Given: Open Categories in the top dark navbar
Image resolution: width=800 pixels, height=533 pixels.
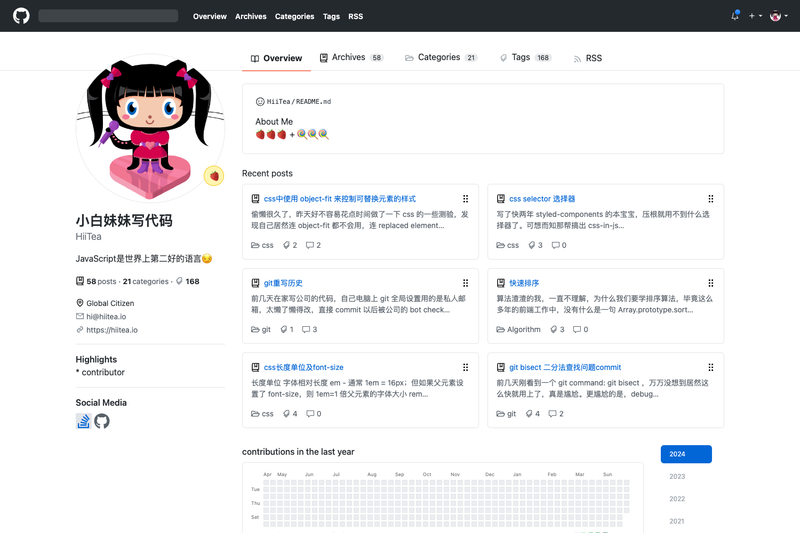Looking at the screenshot, I should coord(294,16).
